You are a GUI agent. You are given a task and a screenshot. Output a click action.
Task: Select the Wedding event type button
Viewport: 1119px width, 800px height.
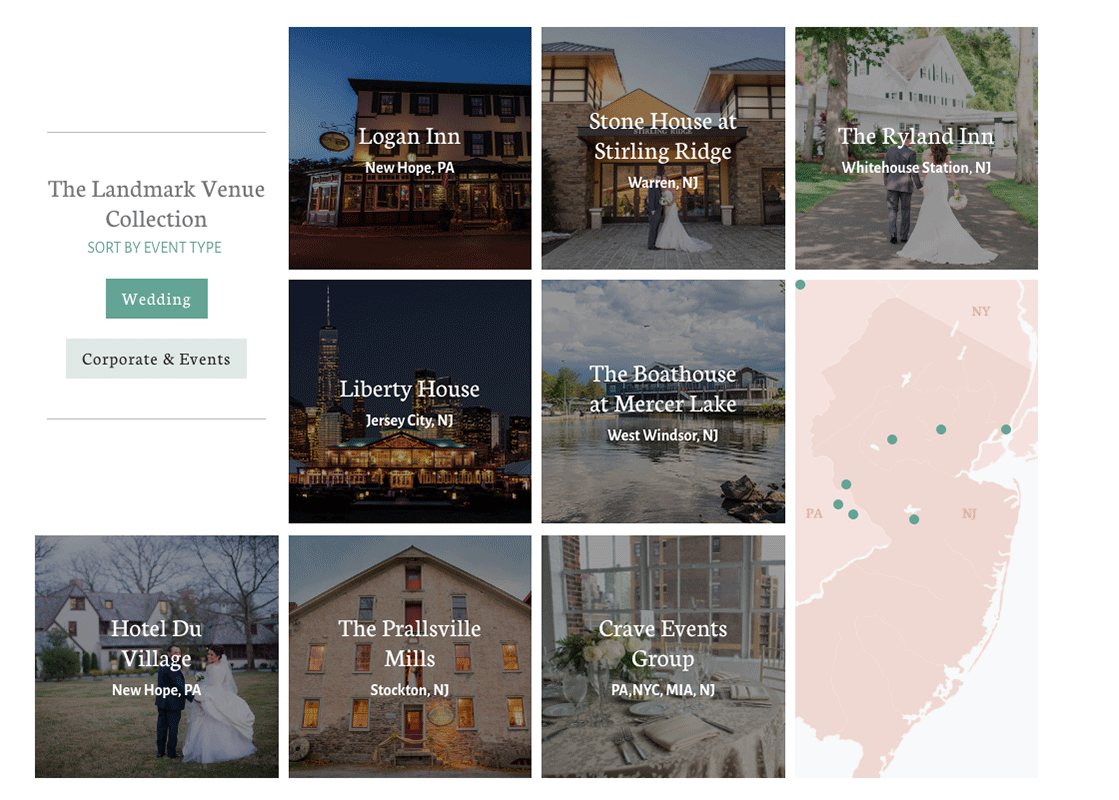[x=156, y=298]
